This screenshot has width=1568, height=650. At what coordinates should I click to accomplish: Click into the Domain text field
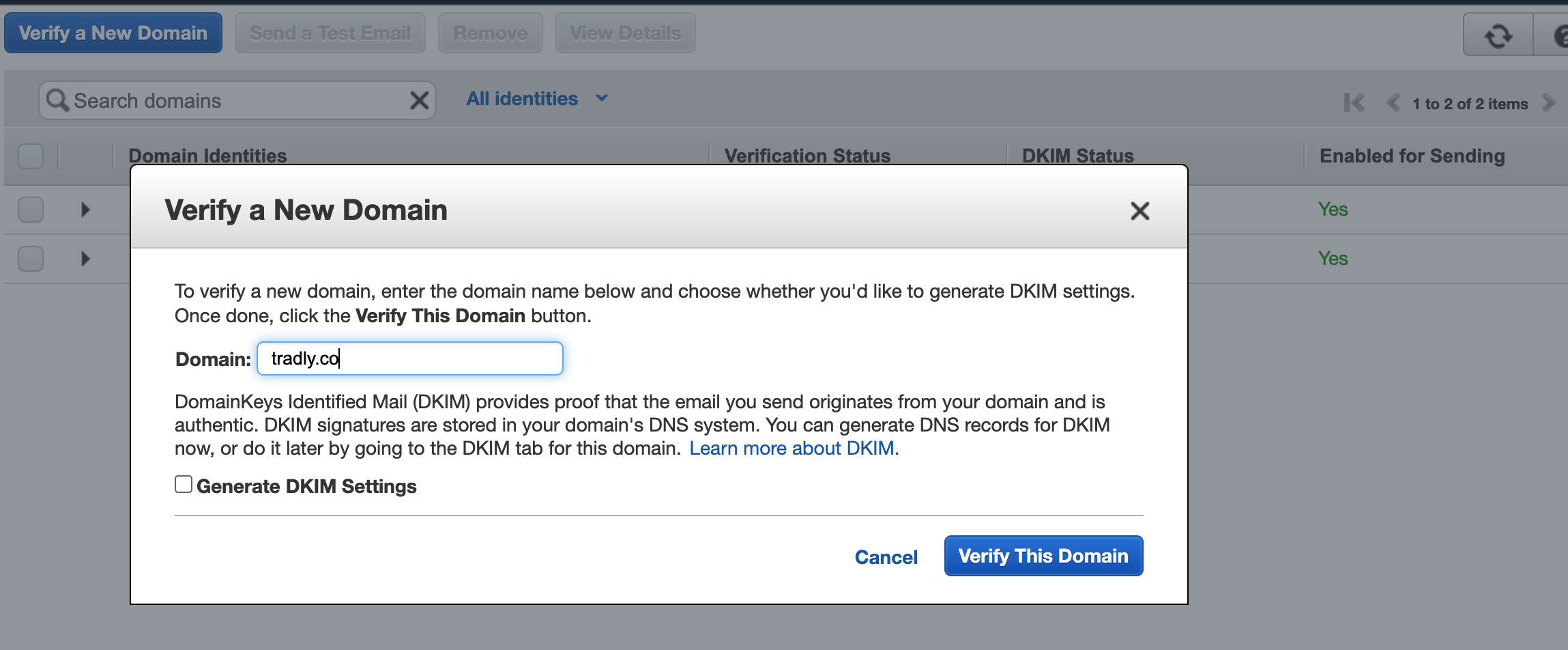[x=409, y=358]
